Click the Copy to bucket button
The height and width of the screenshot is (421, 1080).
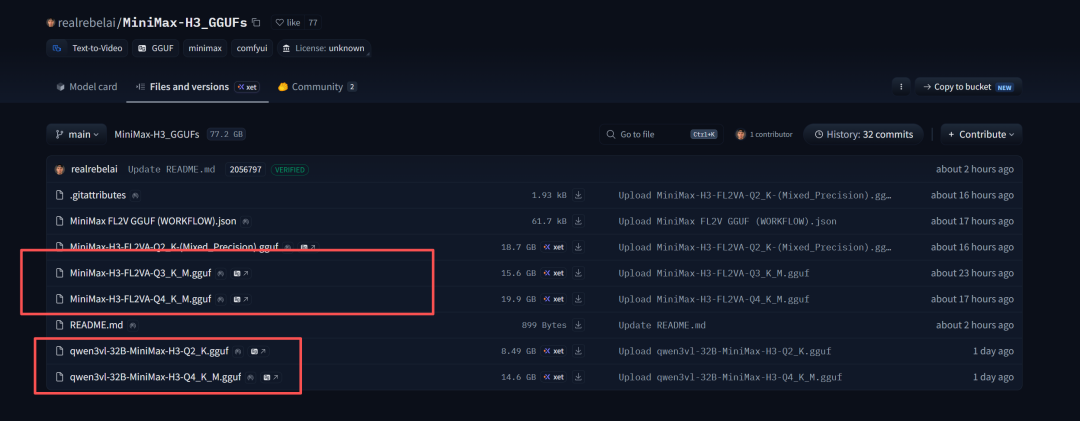click(968, 87)
